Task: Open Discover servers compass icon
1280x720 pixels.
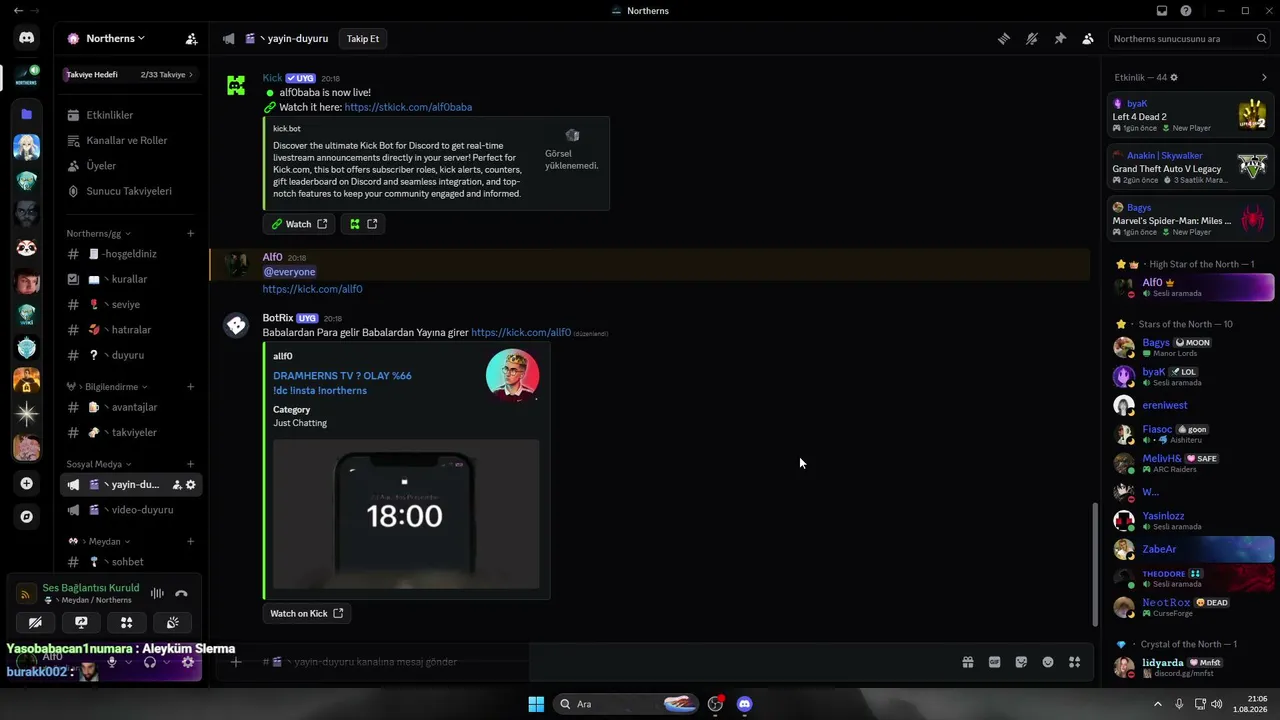Action: tap(27, 517)
